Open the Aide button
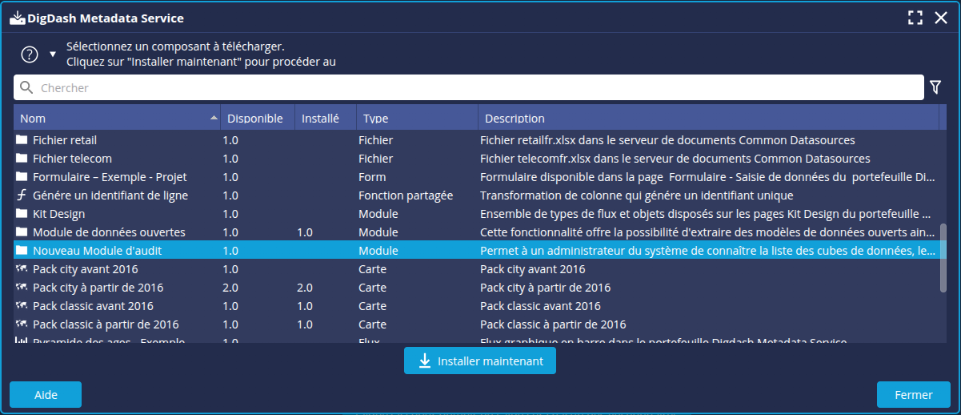Image resolution: width=961 pixels, height=415 pixels. point(46,395)
